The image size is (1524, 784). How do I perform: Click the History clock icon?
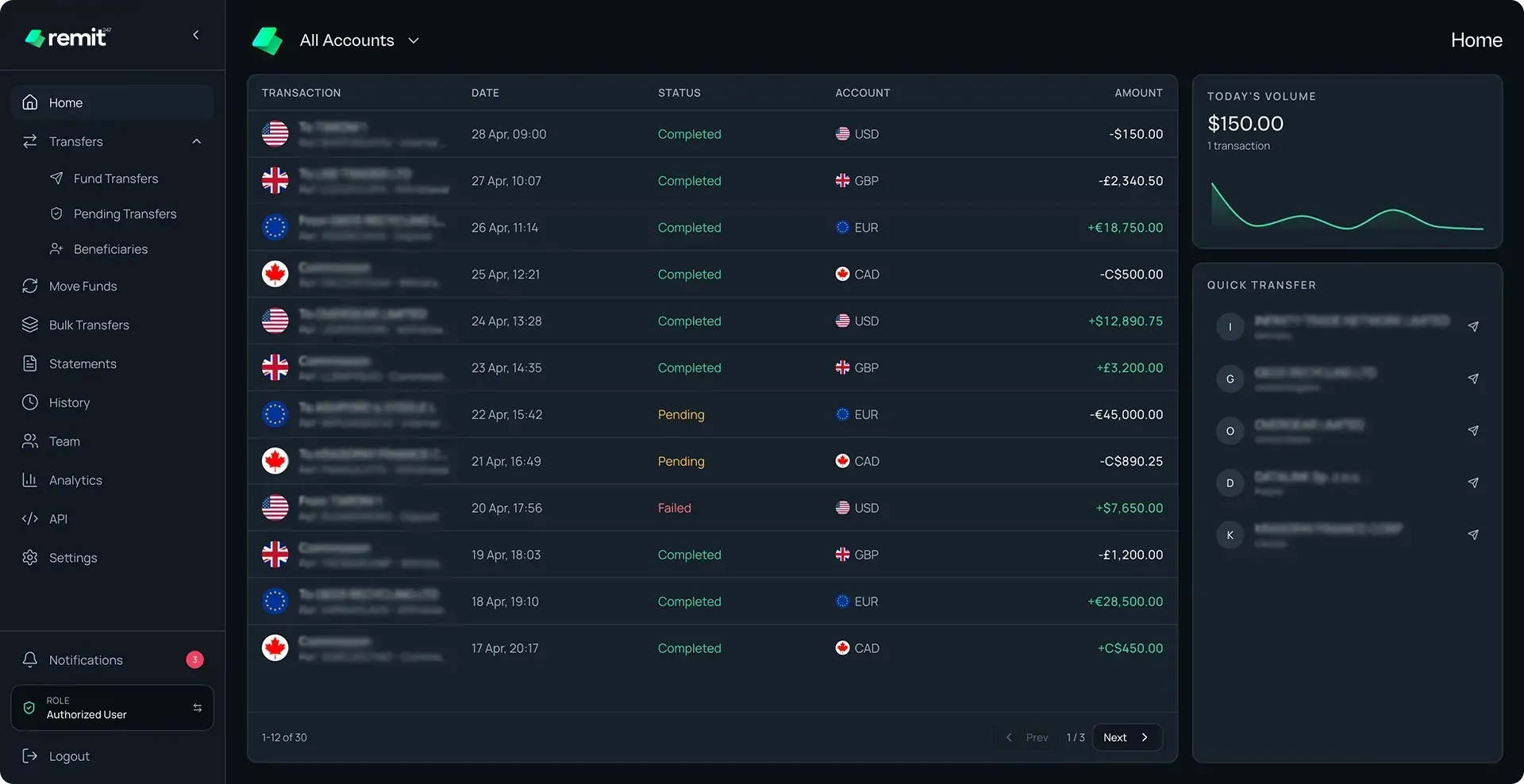pos(30,402)
